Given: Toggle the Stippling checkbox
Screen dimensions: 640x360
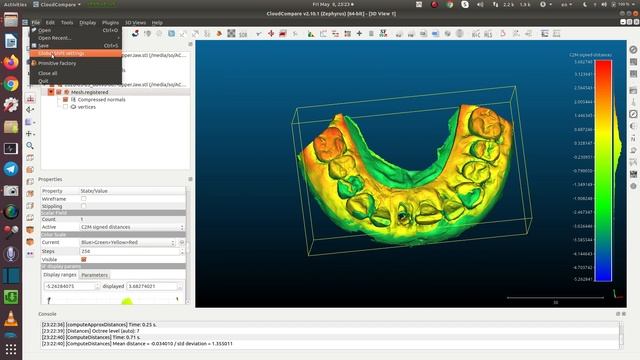Looking at the screenshot, I should [x=84, y=206].
